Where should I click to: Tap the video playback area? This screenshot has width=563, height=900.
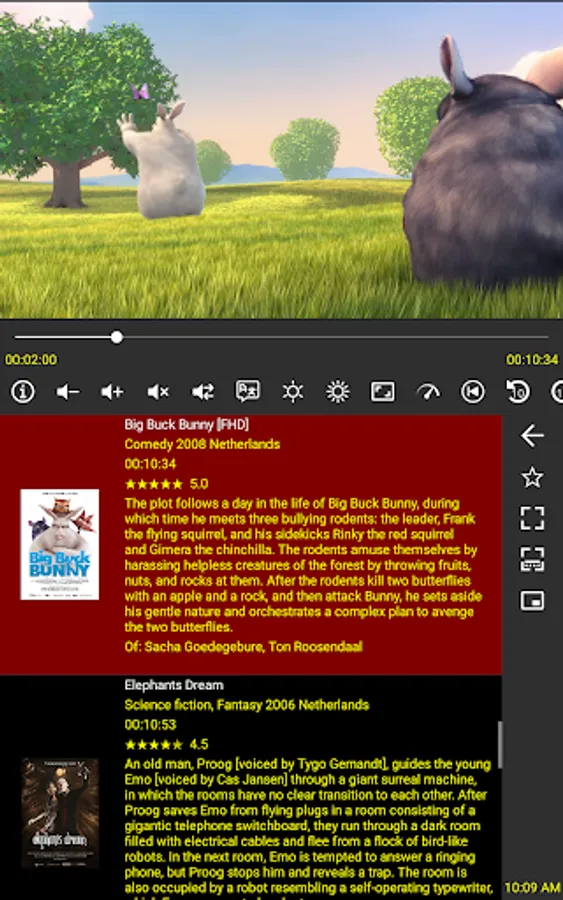281,161
